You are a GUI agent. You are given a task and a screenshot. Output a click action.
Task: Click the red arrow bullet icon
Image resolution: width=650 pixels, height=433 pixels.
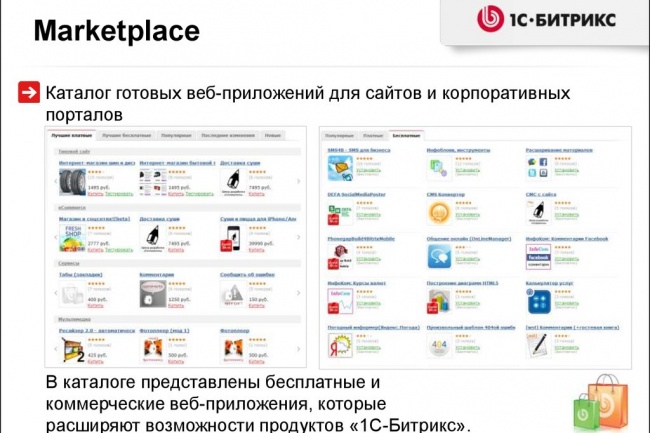29,92
